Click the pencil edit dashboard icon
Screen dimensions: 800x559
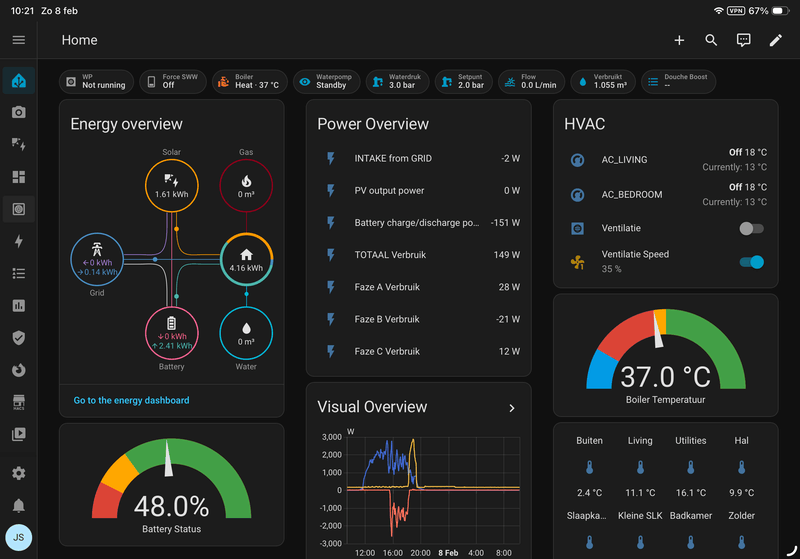tap(776, 40)
